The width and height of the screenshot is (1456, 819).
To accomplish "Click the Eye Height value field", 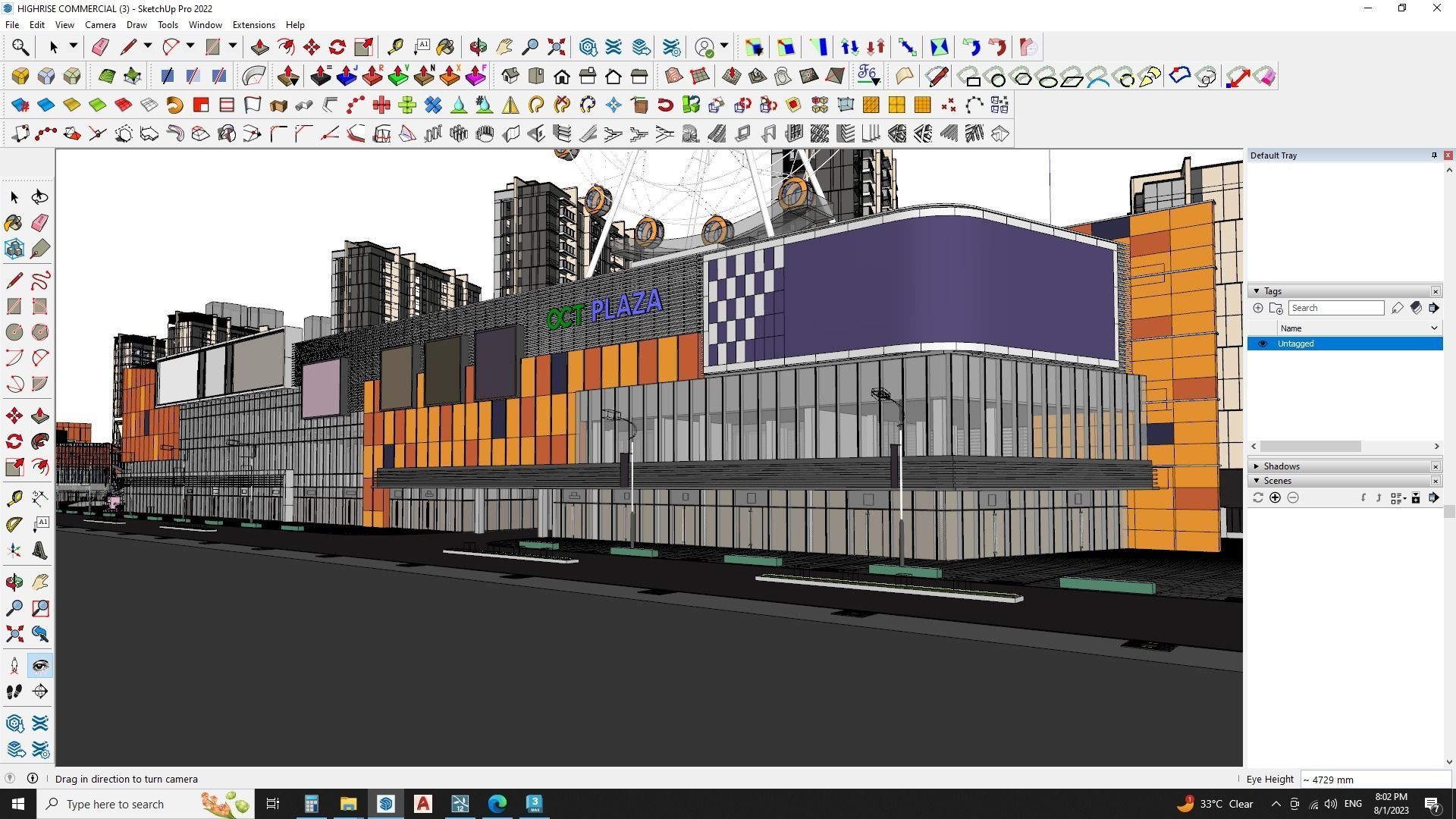I will point(1376,780).
